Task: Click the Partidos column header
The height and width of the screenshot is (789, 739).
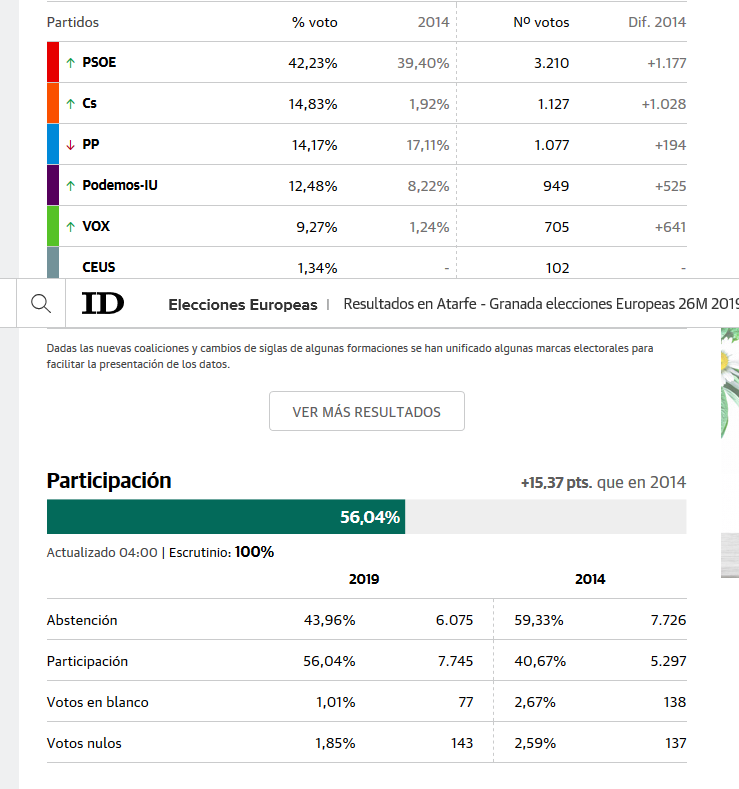Action: tap(73, 22)
